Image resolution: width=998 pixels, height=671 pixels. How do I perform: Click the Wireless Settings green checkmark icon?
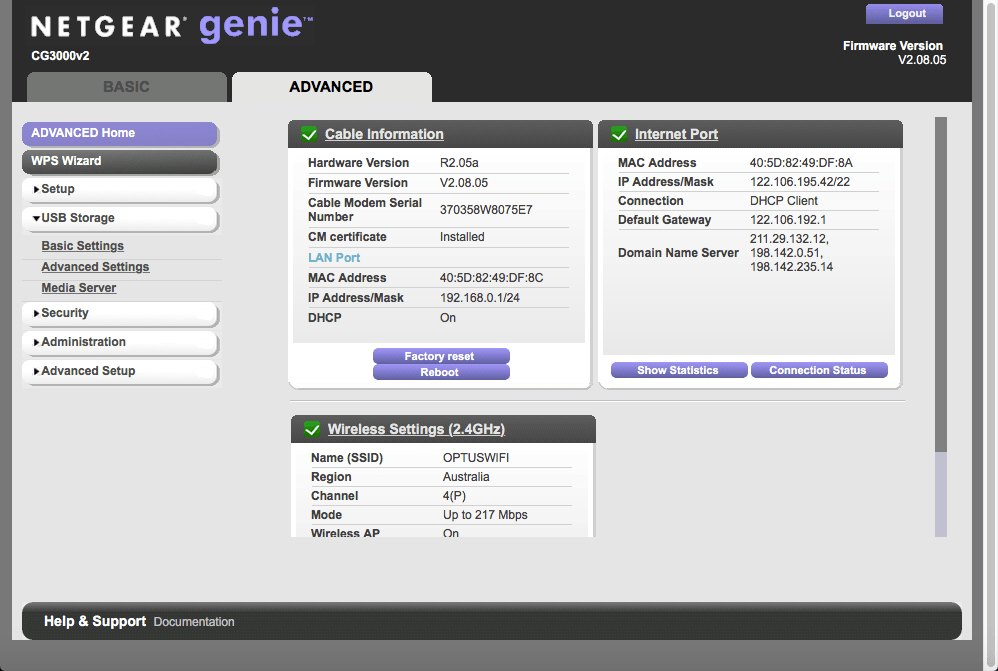point(312,429)
